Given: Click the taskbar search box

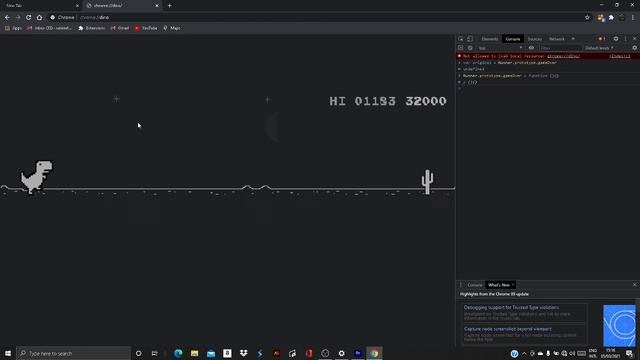Looking at the screenshot, I should point(73,353).
